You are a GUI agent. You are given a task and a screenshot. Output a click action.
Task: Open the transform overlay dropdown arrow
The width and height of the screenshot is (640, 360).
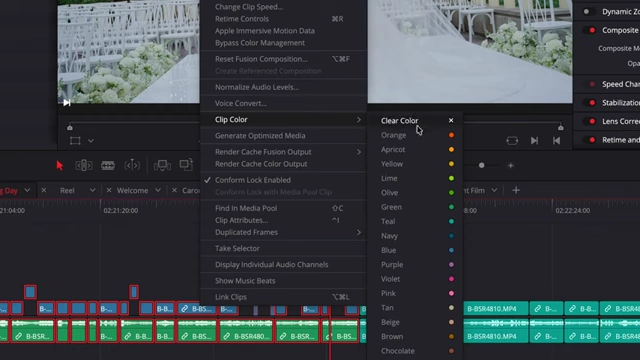tap(91, 141)
